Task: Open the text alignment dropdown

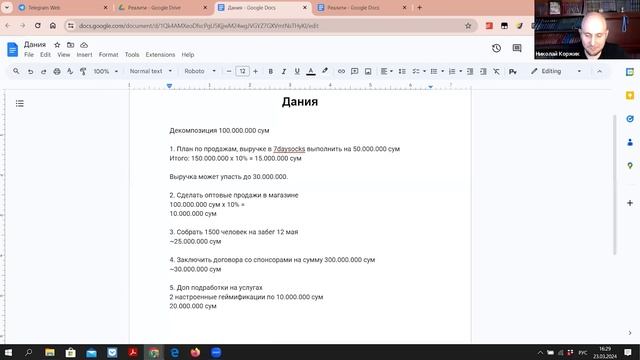Action: (386, 71)
